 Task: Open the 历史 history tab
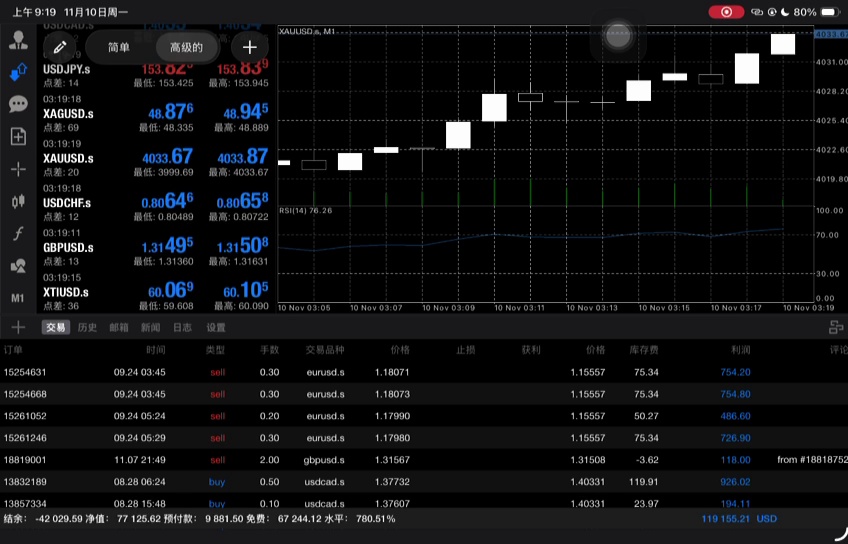pos(87,327)
